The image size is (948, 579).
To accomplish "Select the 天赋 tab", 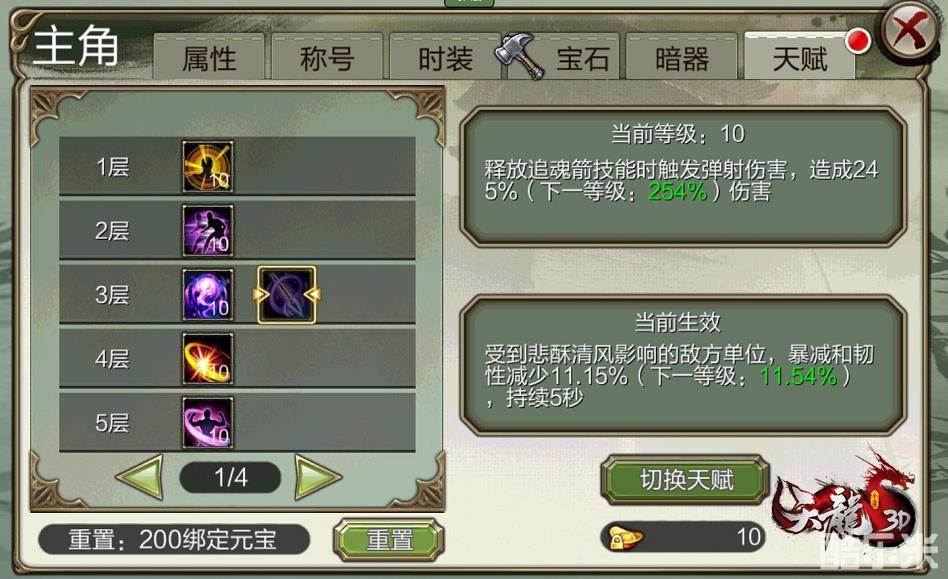I will [799, 57].
